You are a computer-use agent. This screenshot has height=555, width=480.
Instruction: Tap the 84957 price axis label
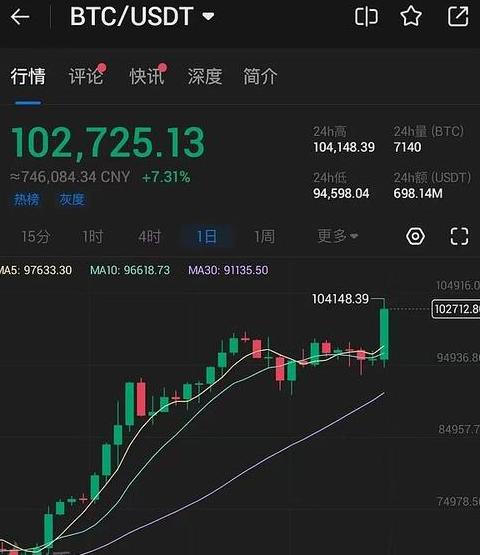pos(459,430)
